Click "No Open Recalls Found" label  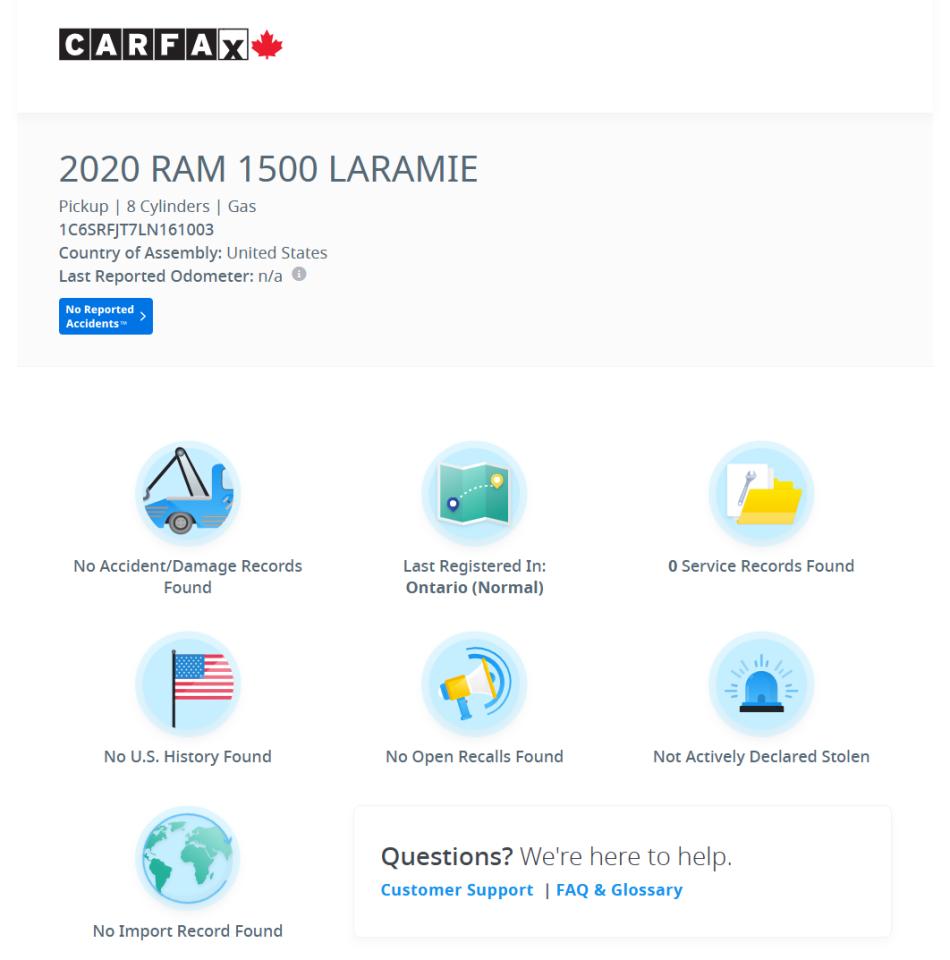pos(474,757)
